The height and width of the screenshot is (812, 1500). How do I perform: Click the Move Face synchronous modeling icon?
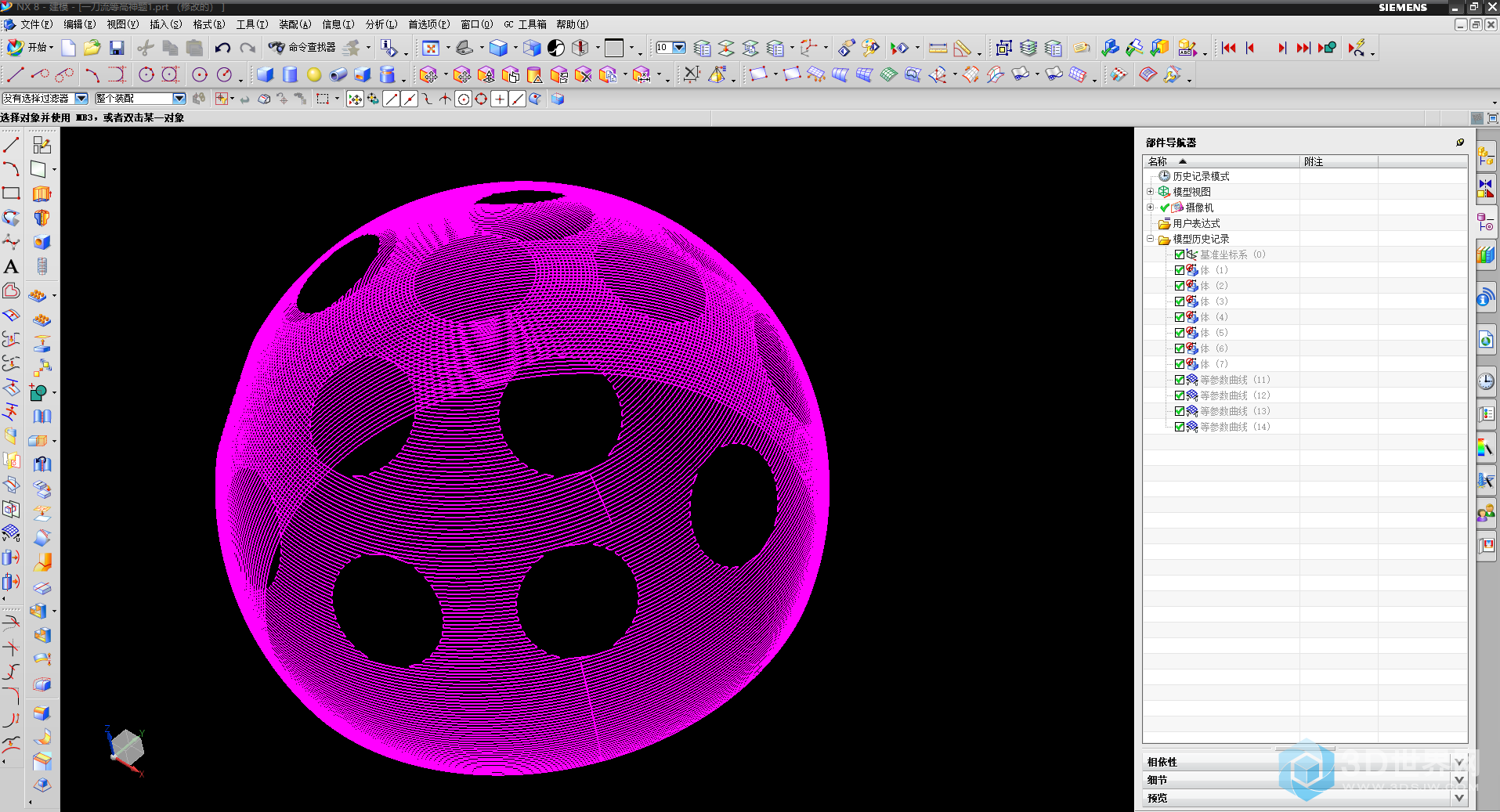click(x=428, y=75)
